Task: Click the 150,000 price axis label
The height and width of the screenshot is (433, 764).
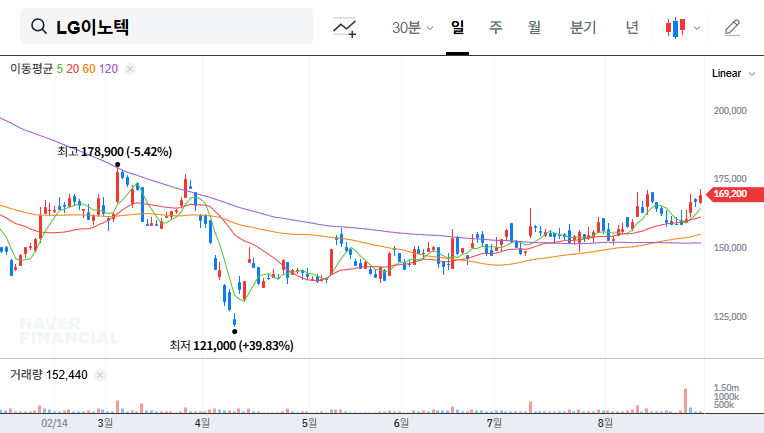Action: [730, 247]
